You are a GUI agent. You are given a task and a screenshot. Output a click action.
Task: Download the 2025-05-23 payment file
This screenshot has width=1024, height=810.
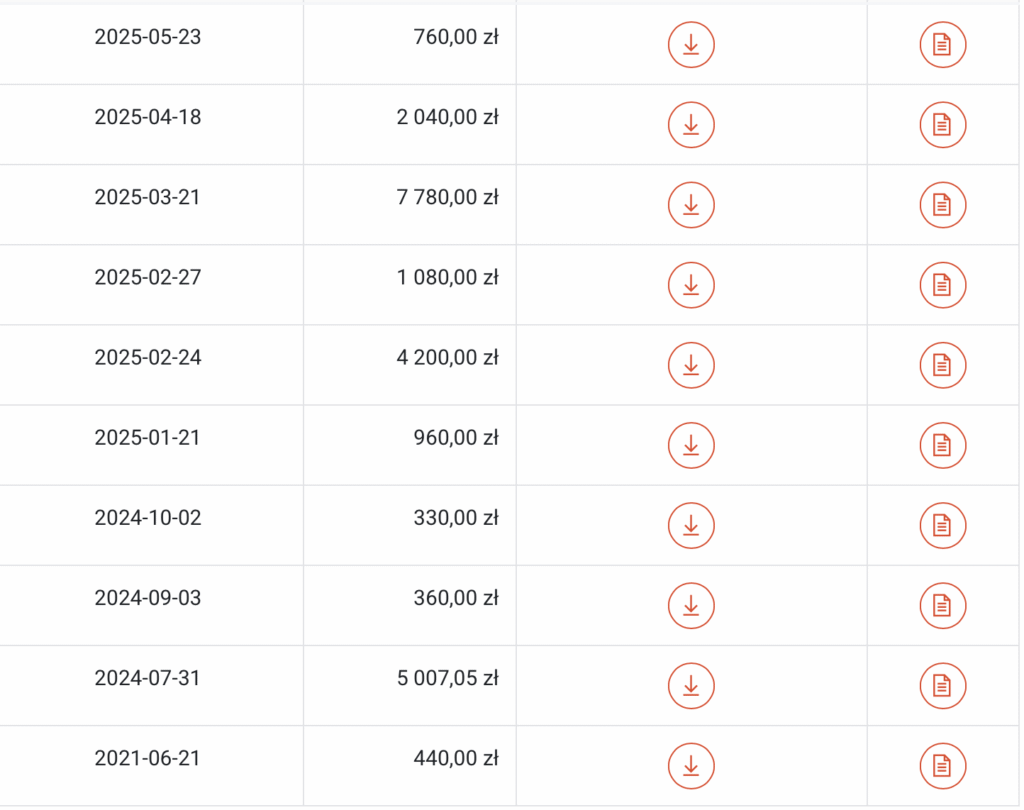(691, 45)
